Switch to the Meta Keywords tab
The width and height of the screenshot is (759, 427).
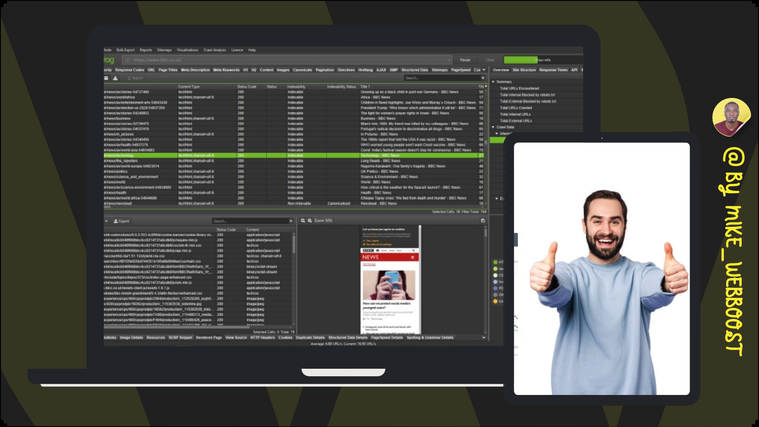(x=227, y=70)
